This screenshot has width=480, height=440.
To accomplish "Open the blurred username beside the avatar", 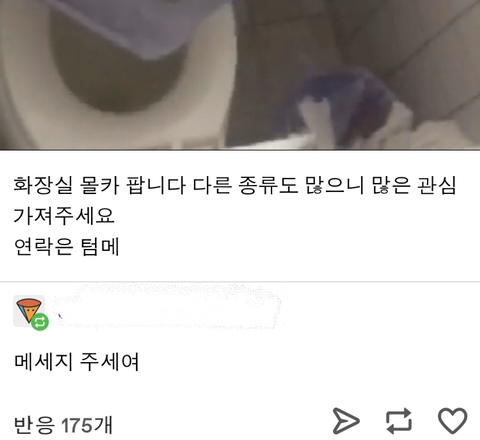I will click(x=167, y=307).
